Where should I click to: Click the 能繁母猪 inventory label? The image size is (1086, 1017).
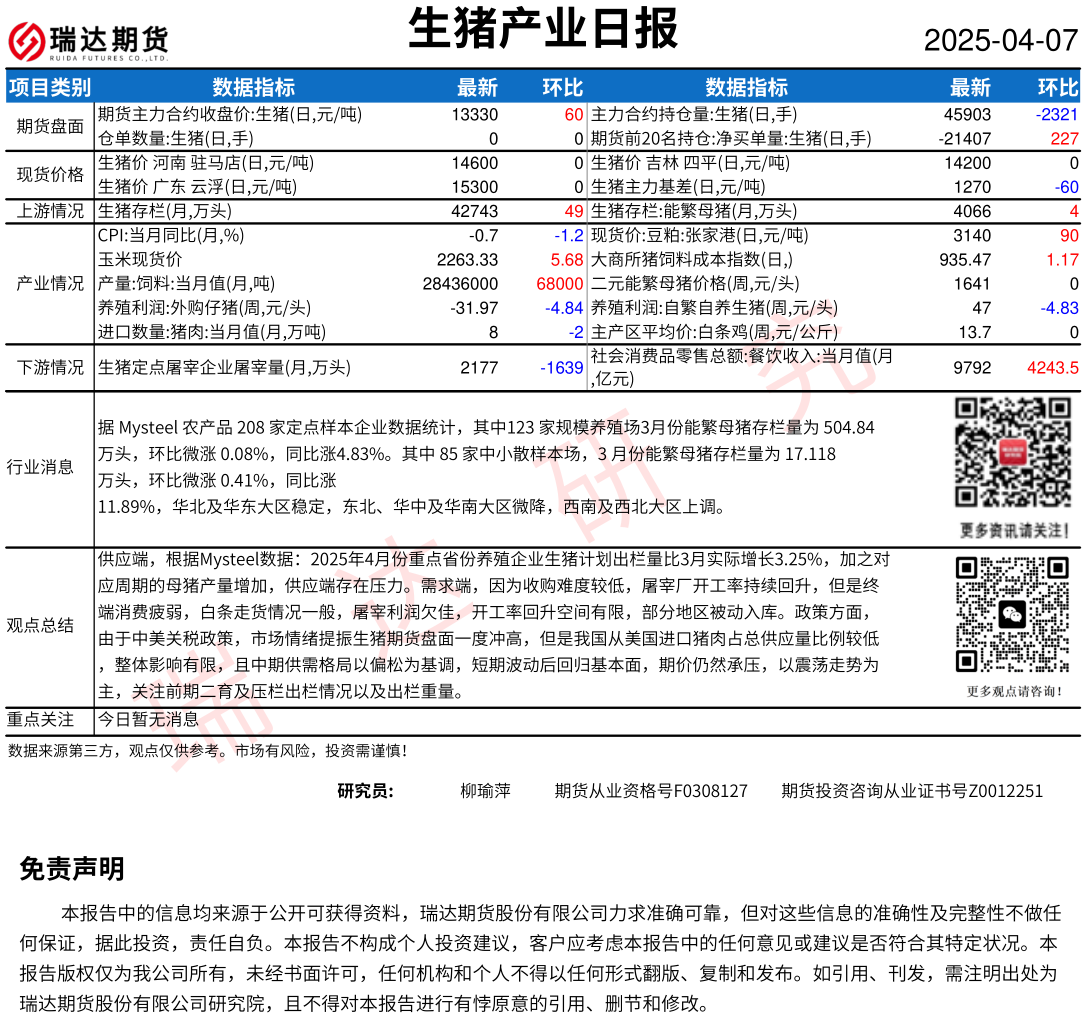tap(694, 211)
